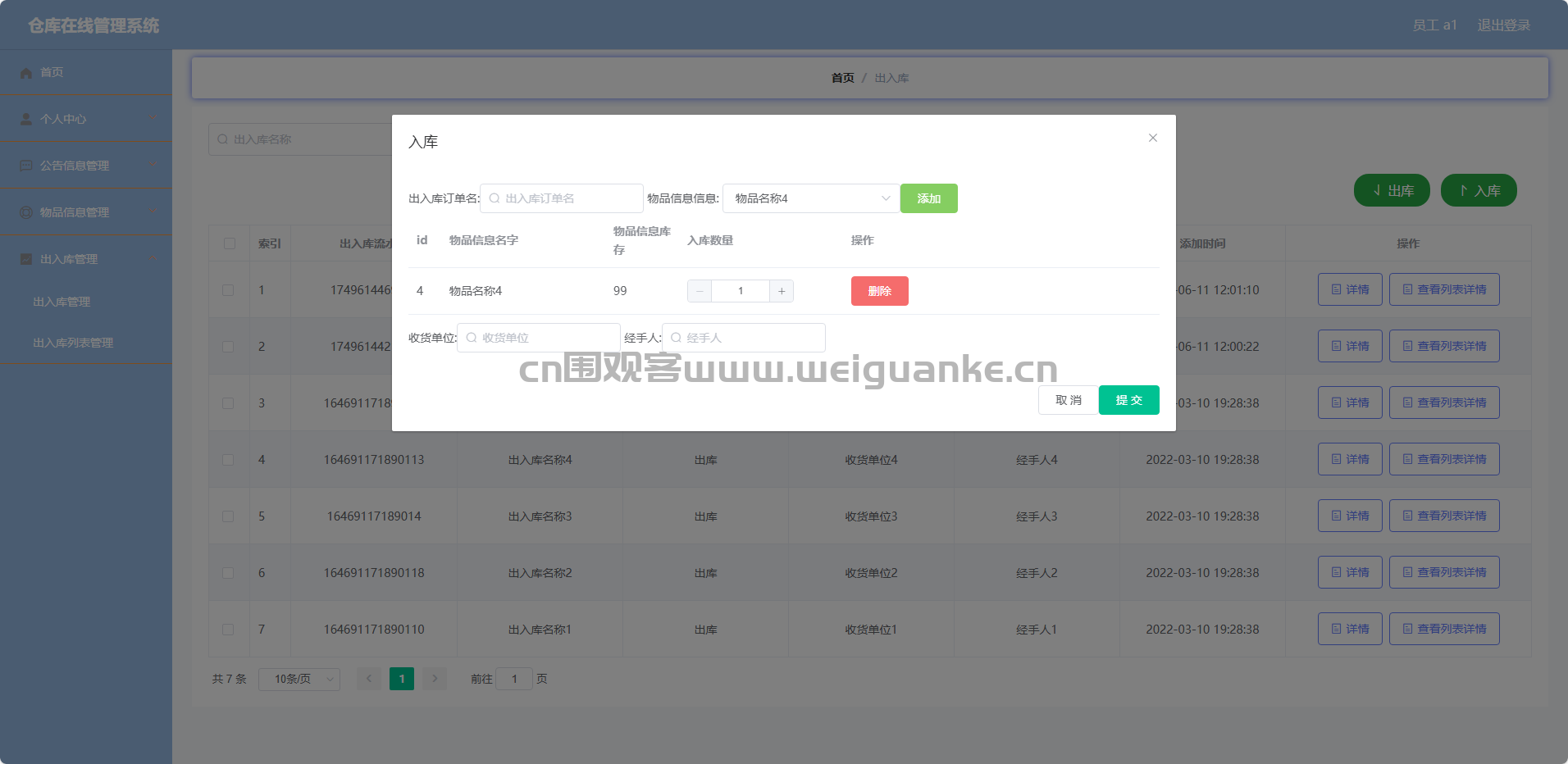Toggle chevron arrow of 公告信息管理
The image size is (1568, 764).
tap(153, 166)
